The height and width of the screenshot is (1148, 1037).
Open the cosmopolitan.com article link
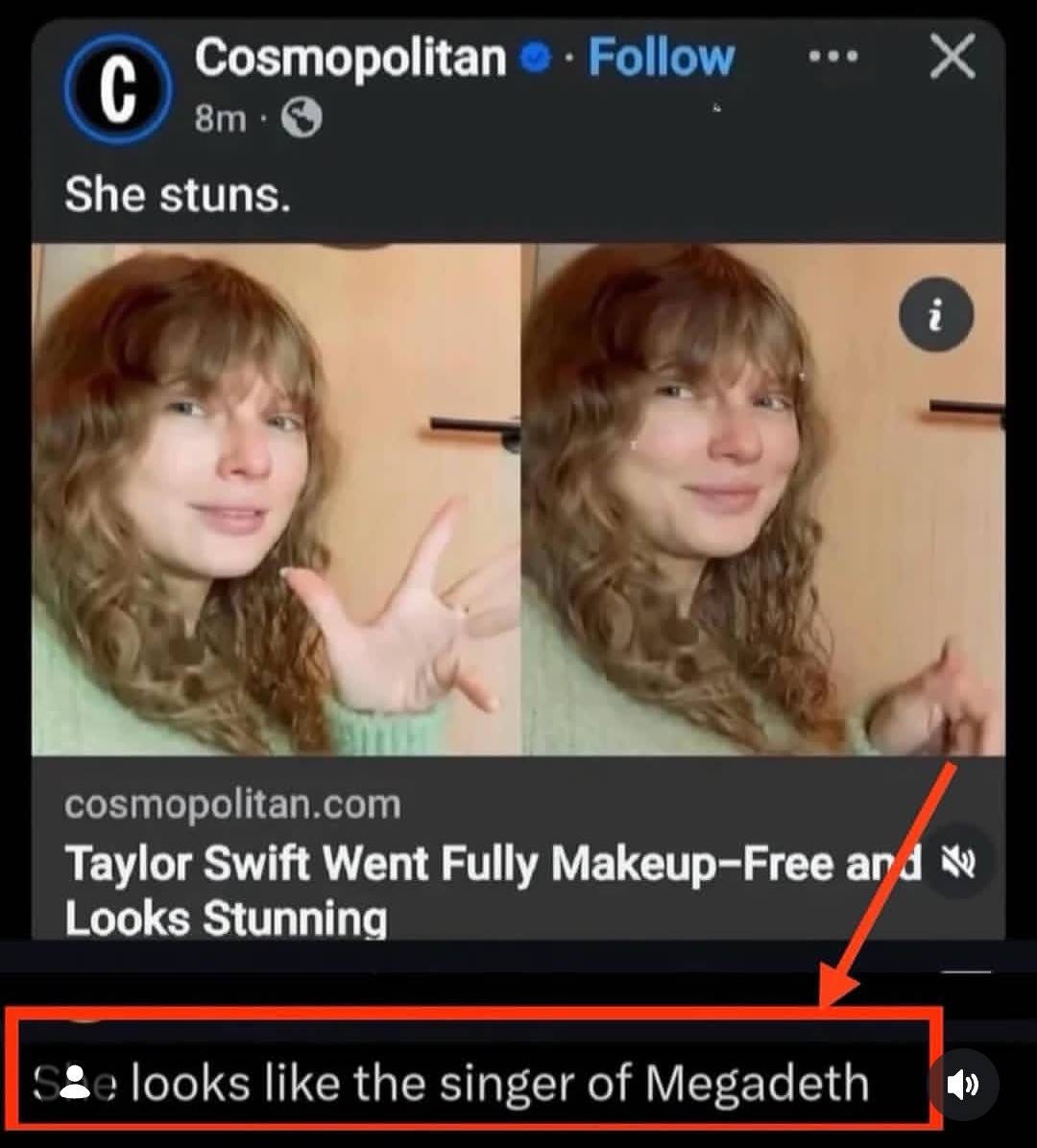[x=232, y=804]
